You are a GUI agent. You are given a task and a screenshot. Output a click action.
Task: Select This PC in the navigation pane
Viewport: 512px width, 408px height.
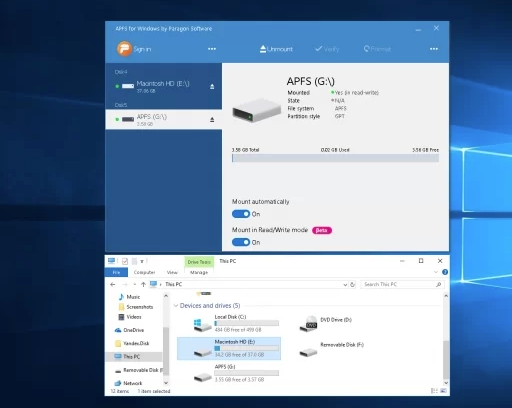(134, 357)
